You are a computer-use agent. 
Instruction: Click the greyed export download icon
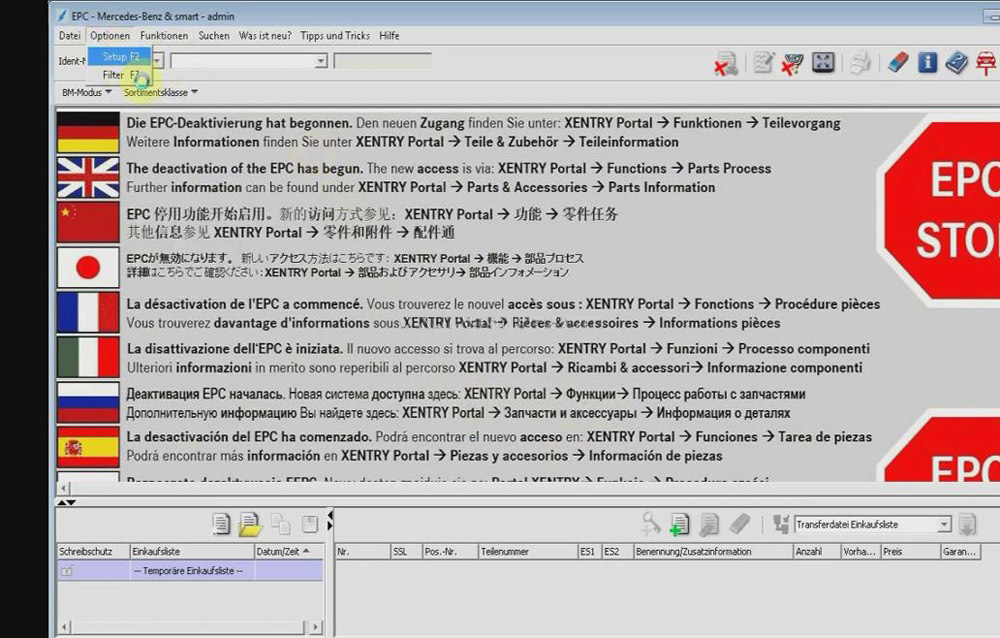coord(967,524)
